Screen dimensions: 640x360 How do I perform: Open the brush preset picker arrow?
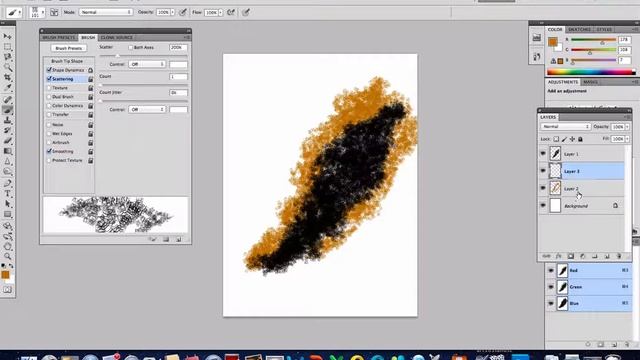click(43, 12)
